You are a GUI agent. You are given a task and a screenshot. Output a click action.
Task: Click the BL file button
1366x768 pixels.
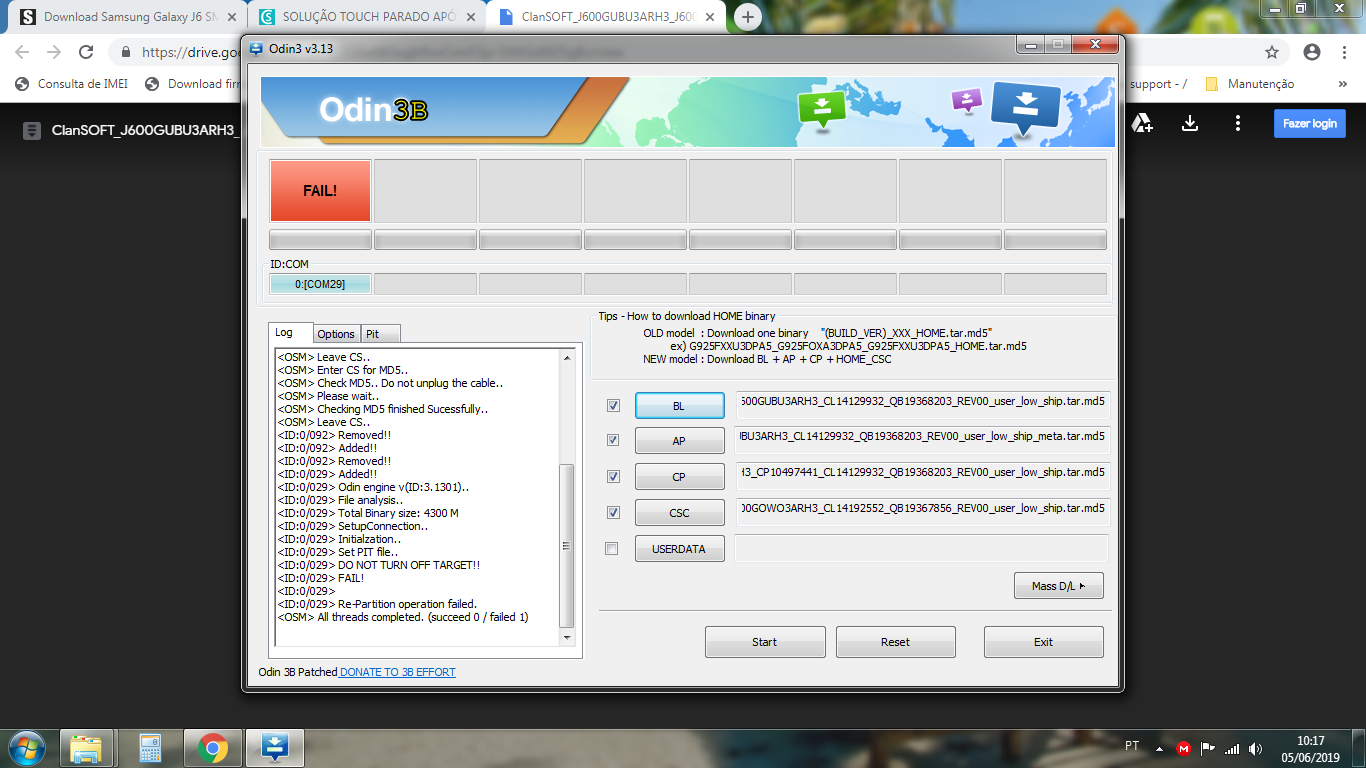[x=679, y=405]
